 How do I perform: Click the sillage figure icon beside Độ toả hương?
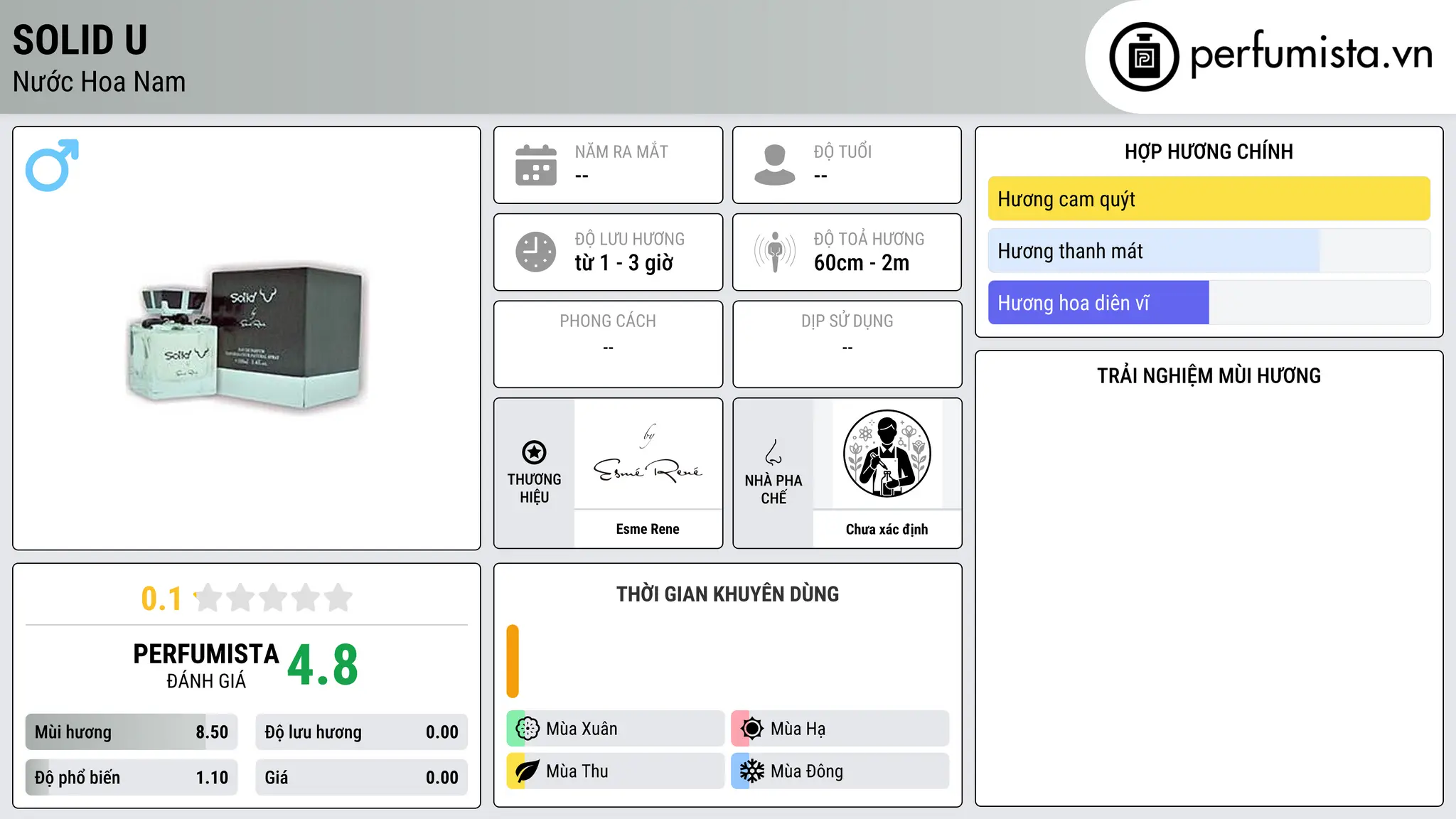[x=775, y=252]
